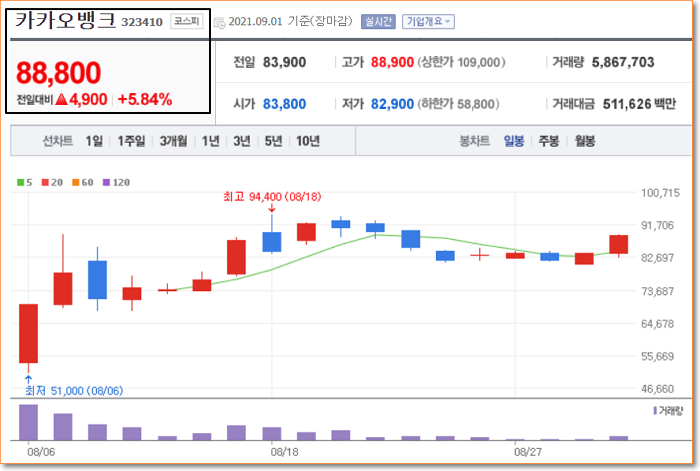Screen dimensions: 700x471
Task: Click the 2021.09.01 기준(장마감) date text
Action: point(290,21)
